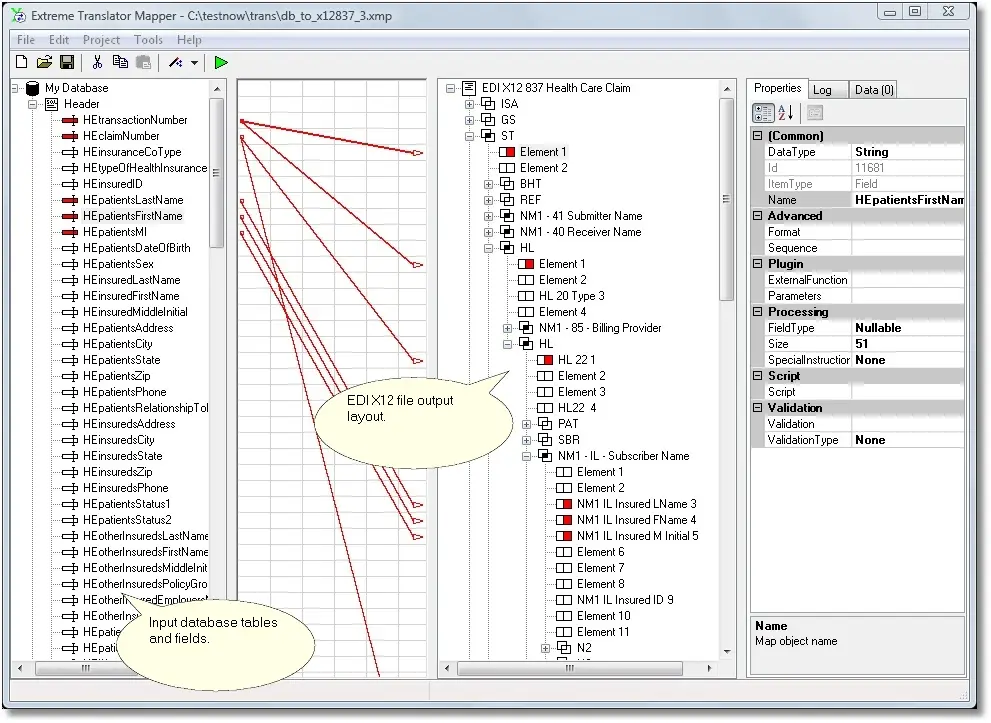Collapse the My Database root node
Screen dimensions: 991x723
pos(15,88)
